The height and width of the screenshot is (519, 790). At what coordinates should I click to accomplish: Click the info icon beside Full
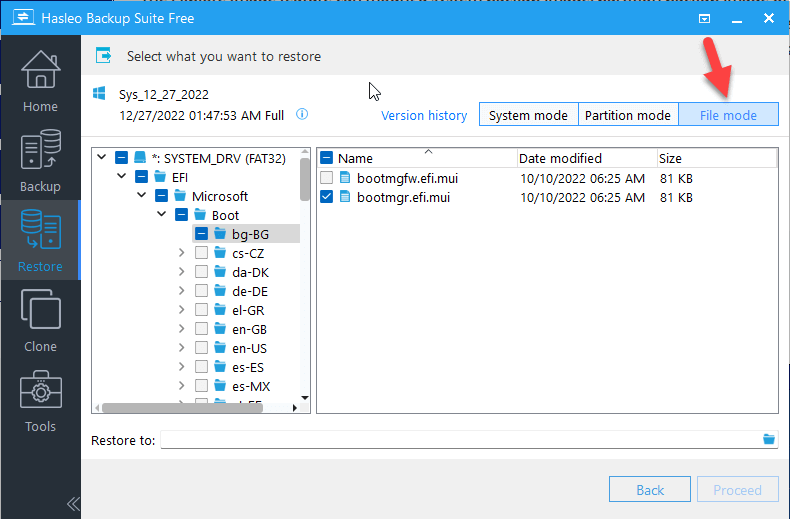tap(302, 115)
